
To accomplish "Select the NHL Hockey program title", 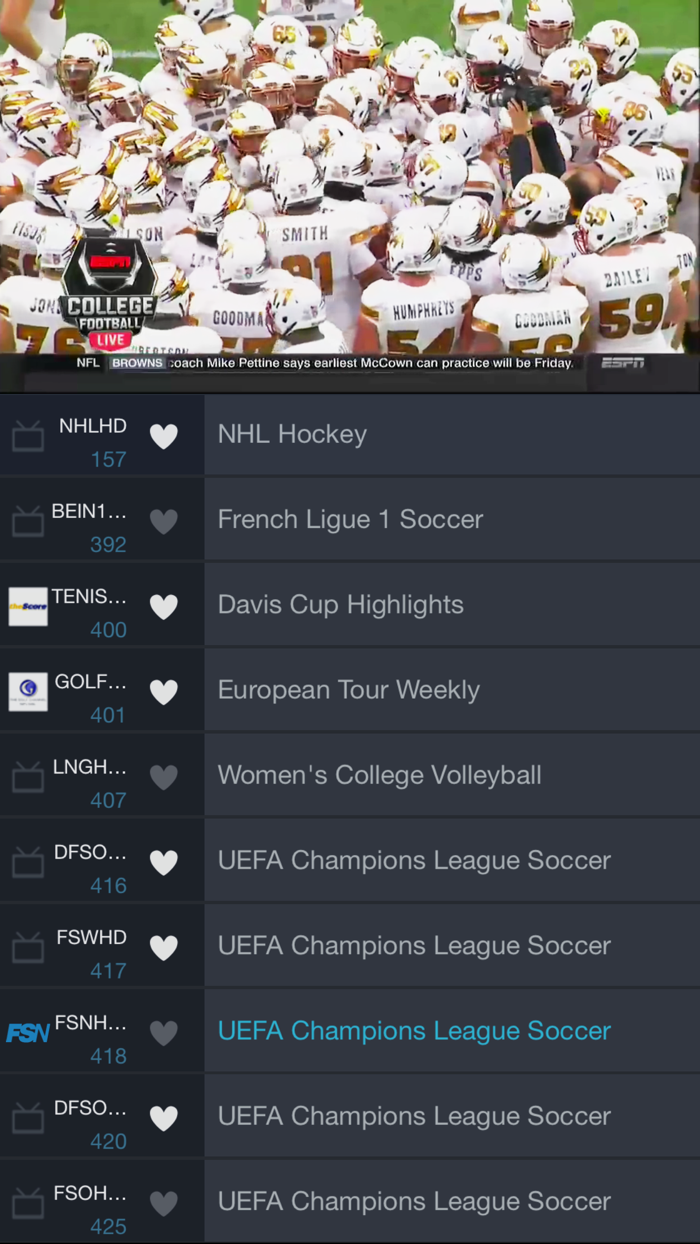I will (x=292, y=434).
